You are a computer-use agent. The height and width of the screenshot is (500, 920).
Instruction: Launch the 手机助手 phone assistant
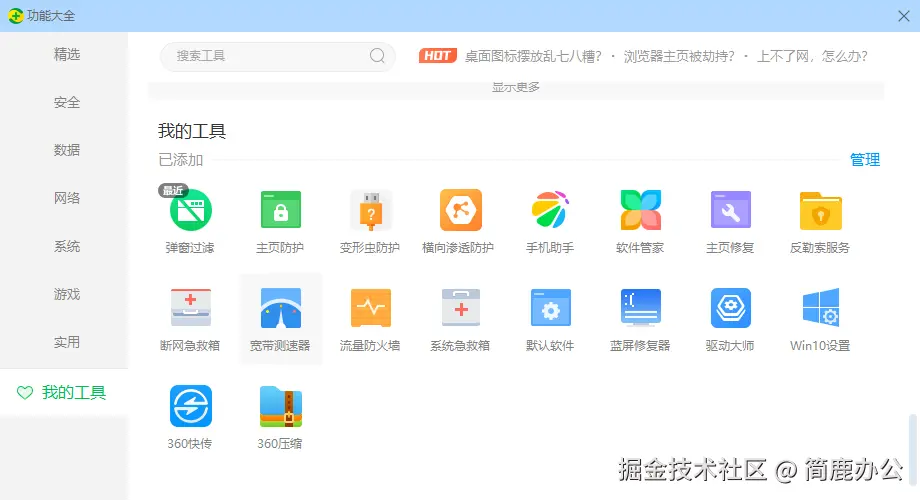(x=550, y=210)
